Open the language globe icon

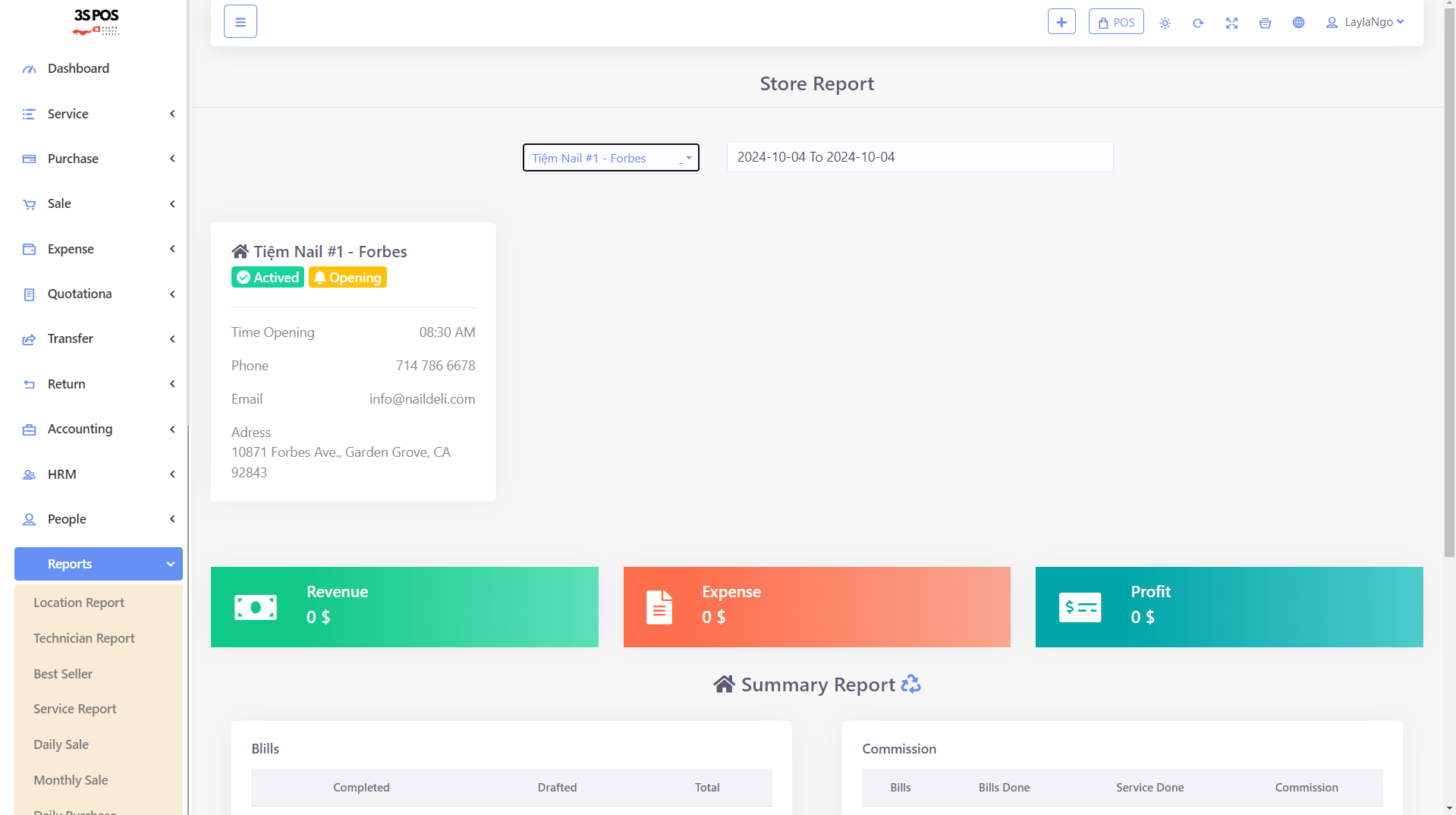tap(1298, 23)
